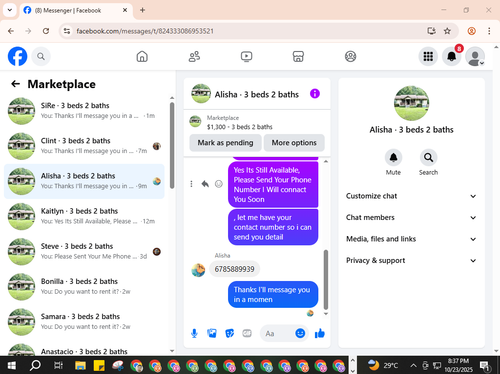Open the Bonilla 3 beds 2 baths conversation
Viewport: 500px width, 374px height.
click(x=84, y=287)
